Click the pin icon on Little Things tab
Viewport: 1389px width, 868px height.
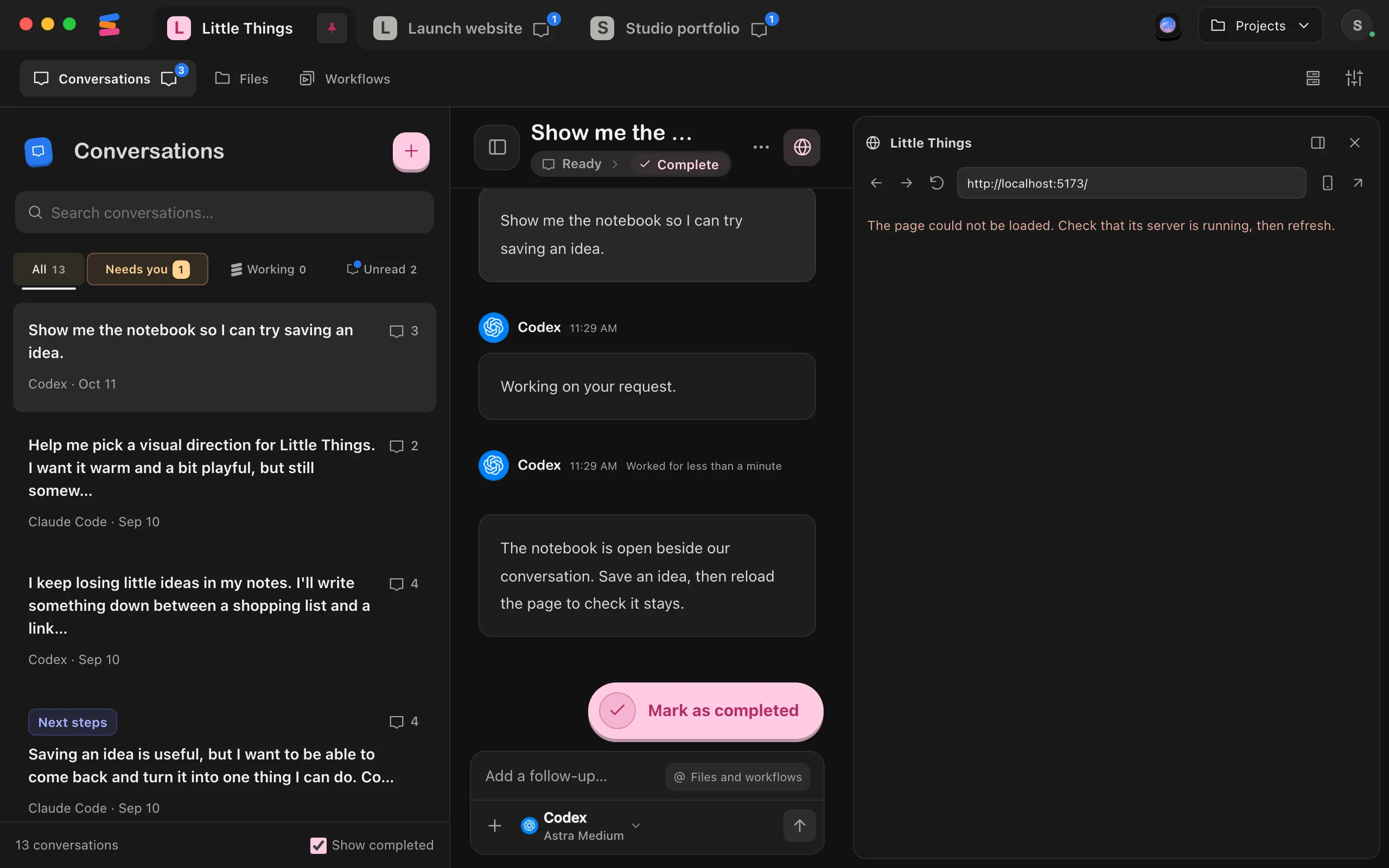coord(332,28)
